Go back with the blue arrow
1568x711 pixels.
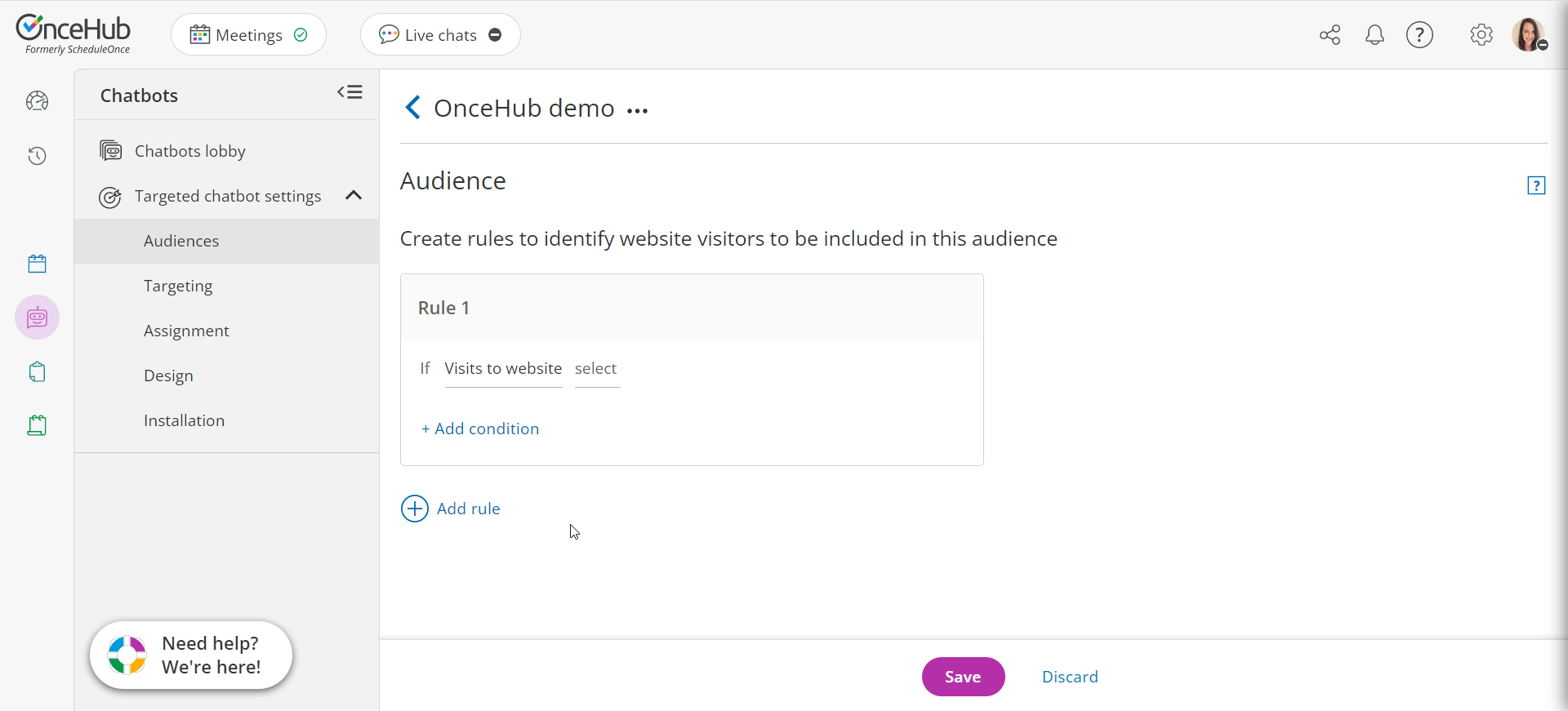pyautogui.click(x=413, y=108)
